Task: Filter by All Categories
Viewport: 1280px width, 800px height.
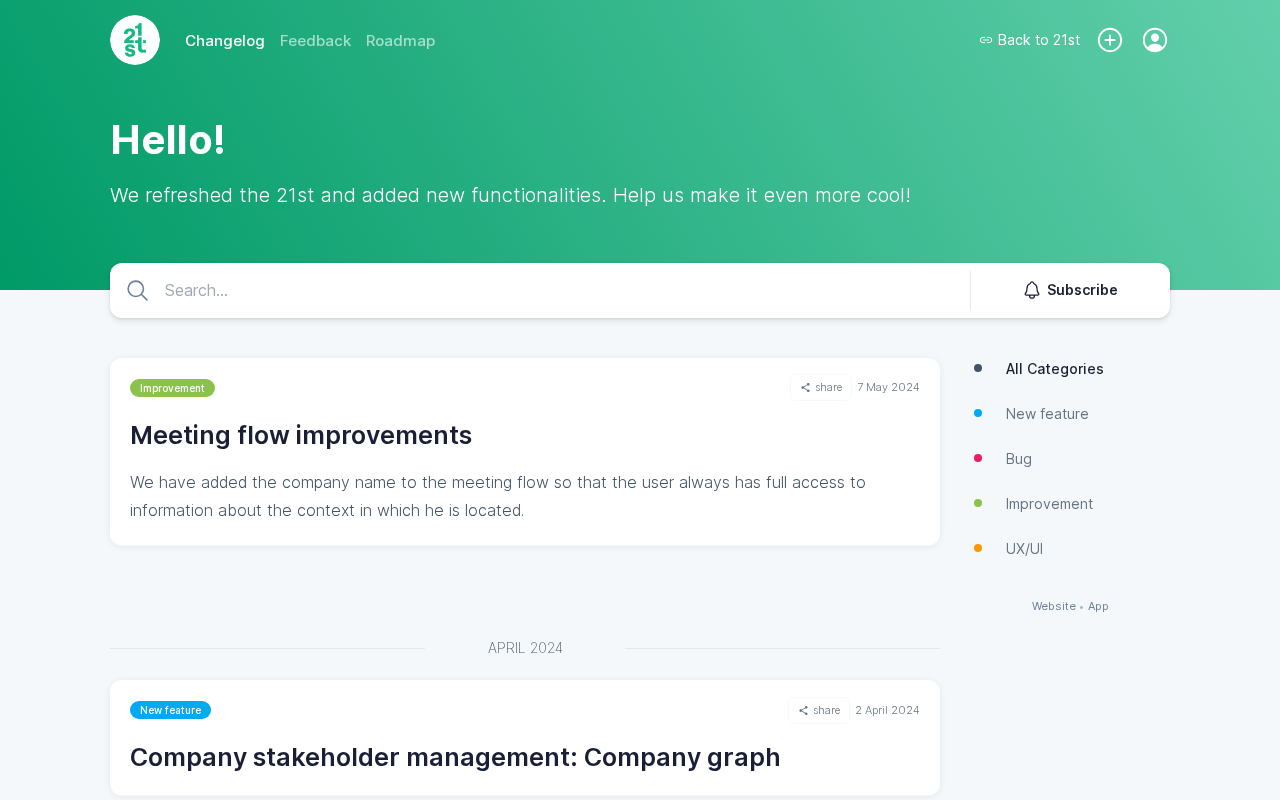Action: click(1054, 369)
